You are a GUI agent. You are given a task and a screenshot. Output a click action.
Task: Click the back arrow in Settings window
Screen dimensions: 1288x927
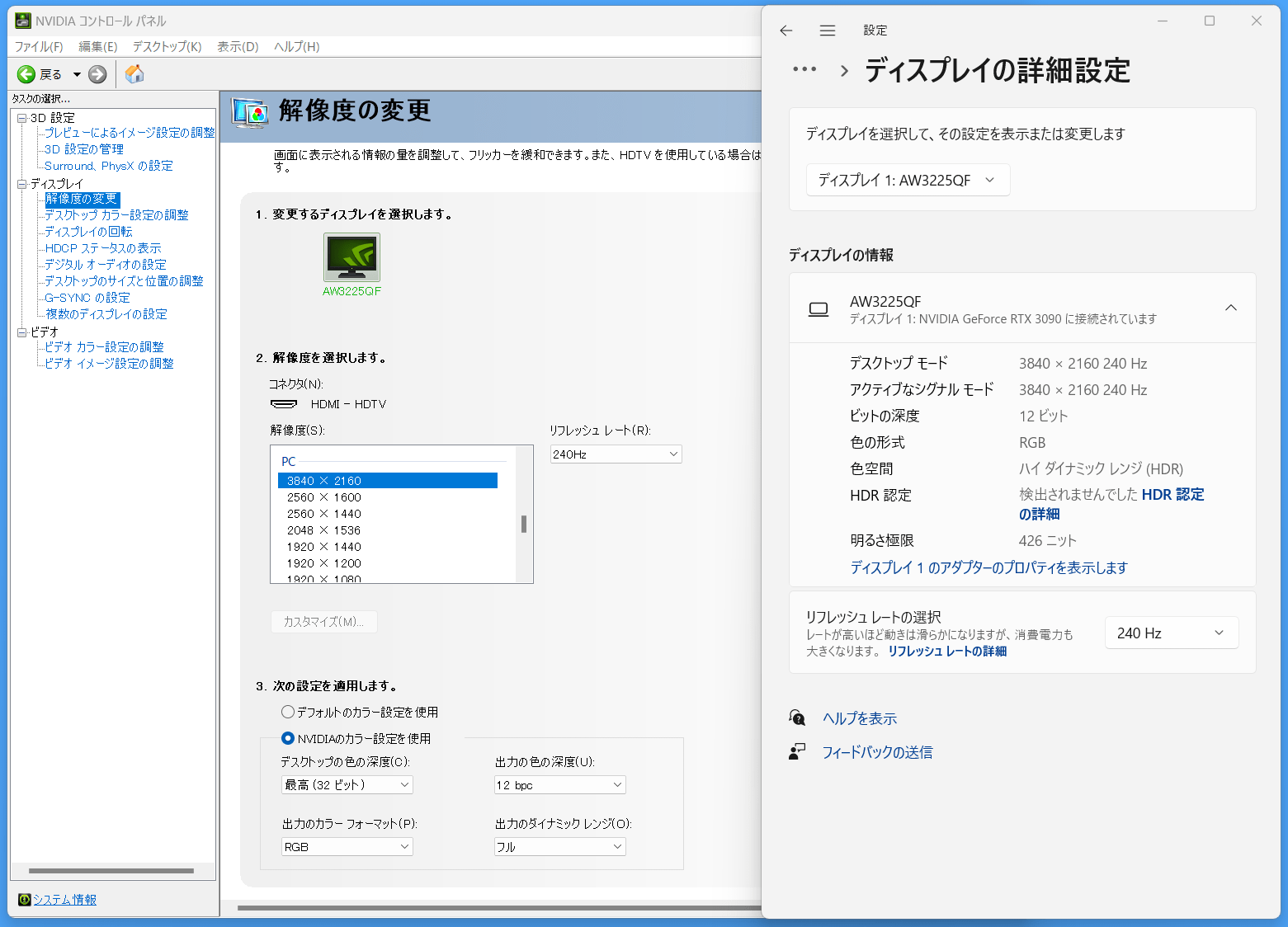(786, 31)
